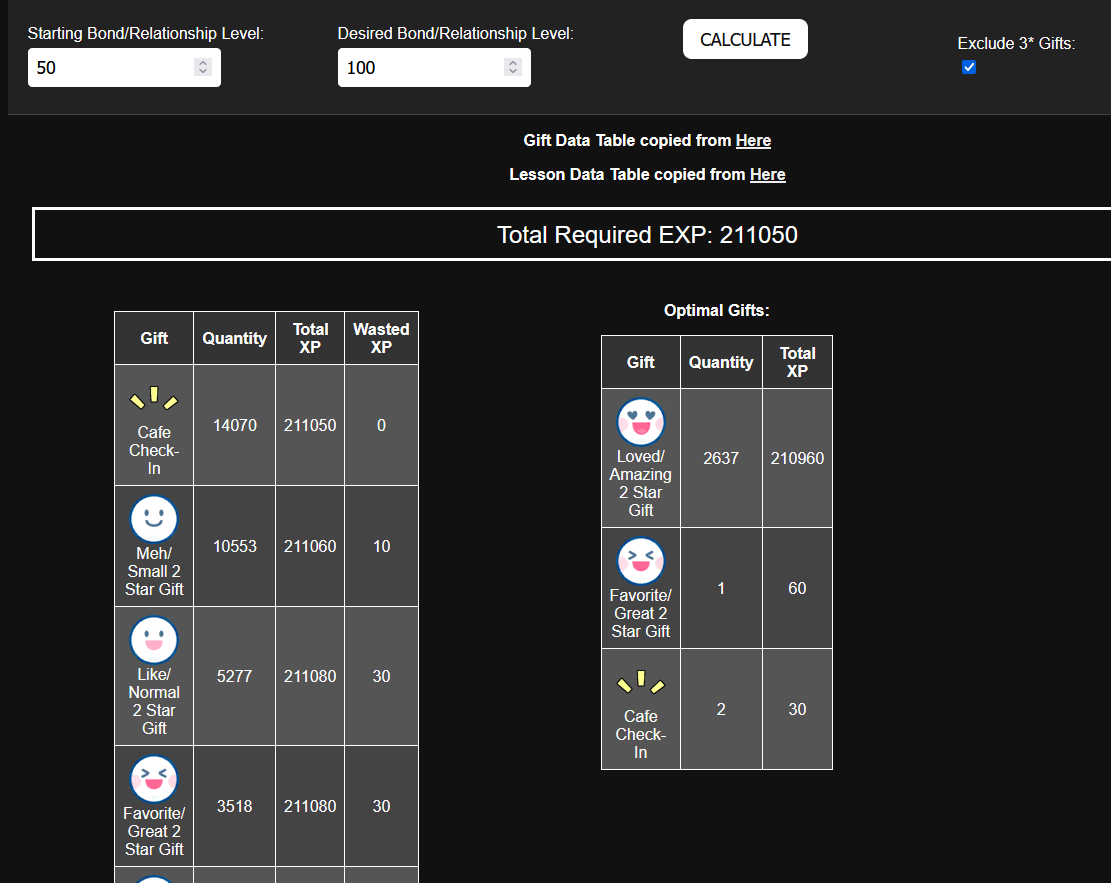Click the 'Optimal Gifts:' heading
Image resolution: width=1111 pixels, height=883 pixels.
coord(716,310)
